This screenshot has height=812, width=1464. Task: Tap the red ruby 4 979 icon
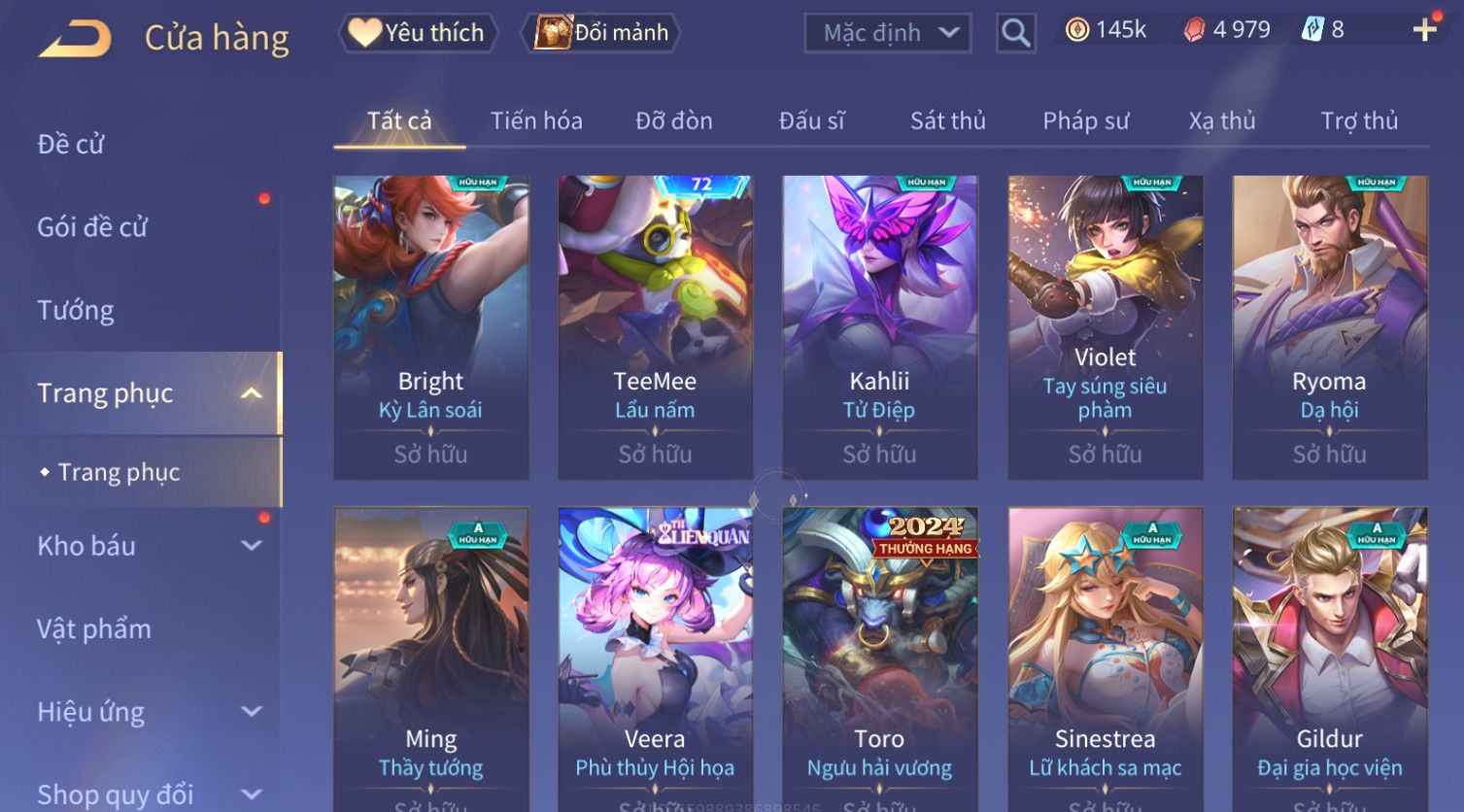(1194, 30)
